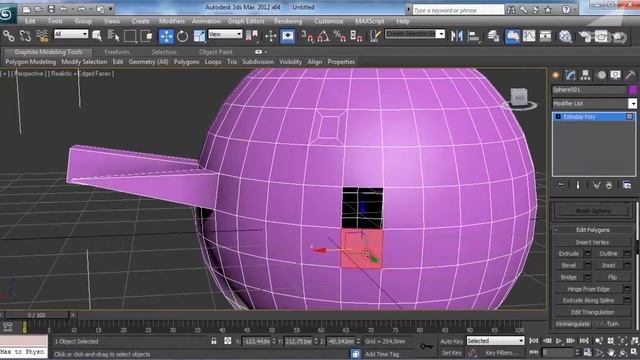Open Curve Editor from toolbar

(529, 36)
